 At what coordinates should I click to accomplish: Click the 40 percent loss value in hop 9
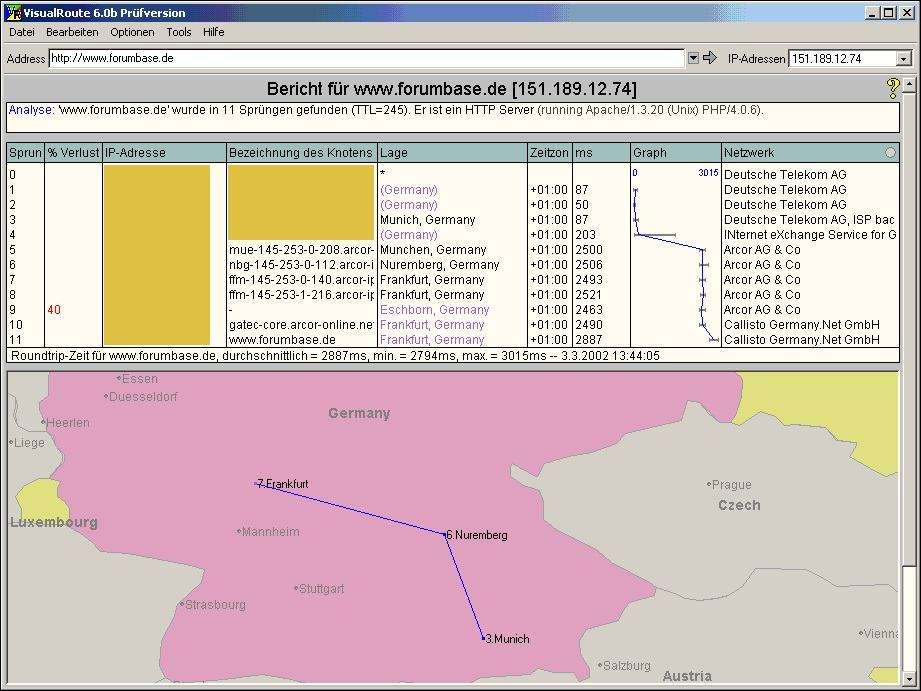tap(54, 310)
